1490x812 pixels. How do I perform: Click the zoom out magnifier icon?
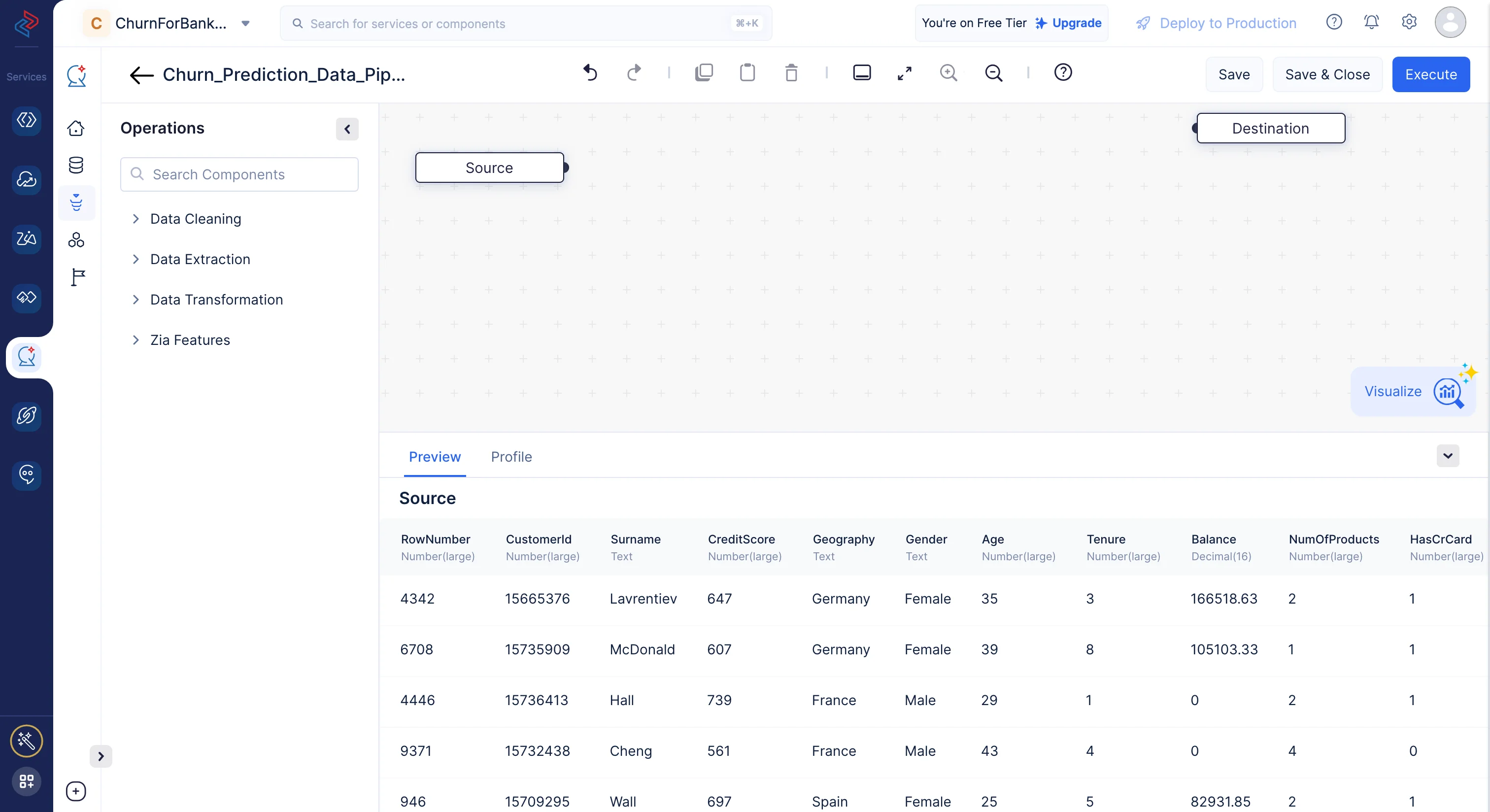[993, 73]
